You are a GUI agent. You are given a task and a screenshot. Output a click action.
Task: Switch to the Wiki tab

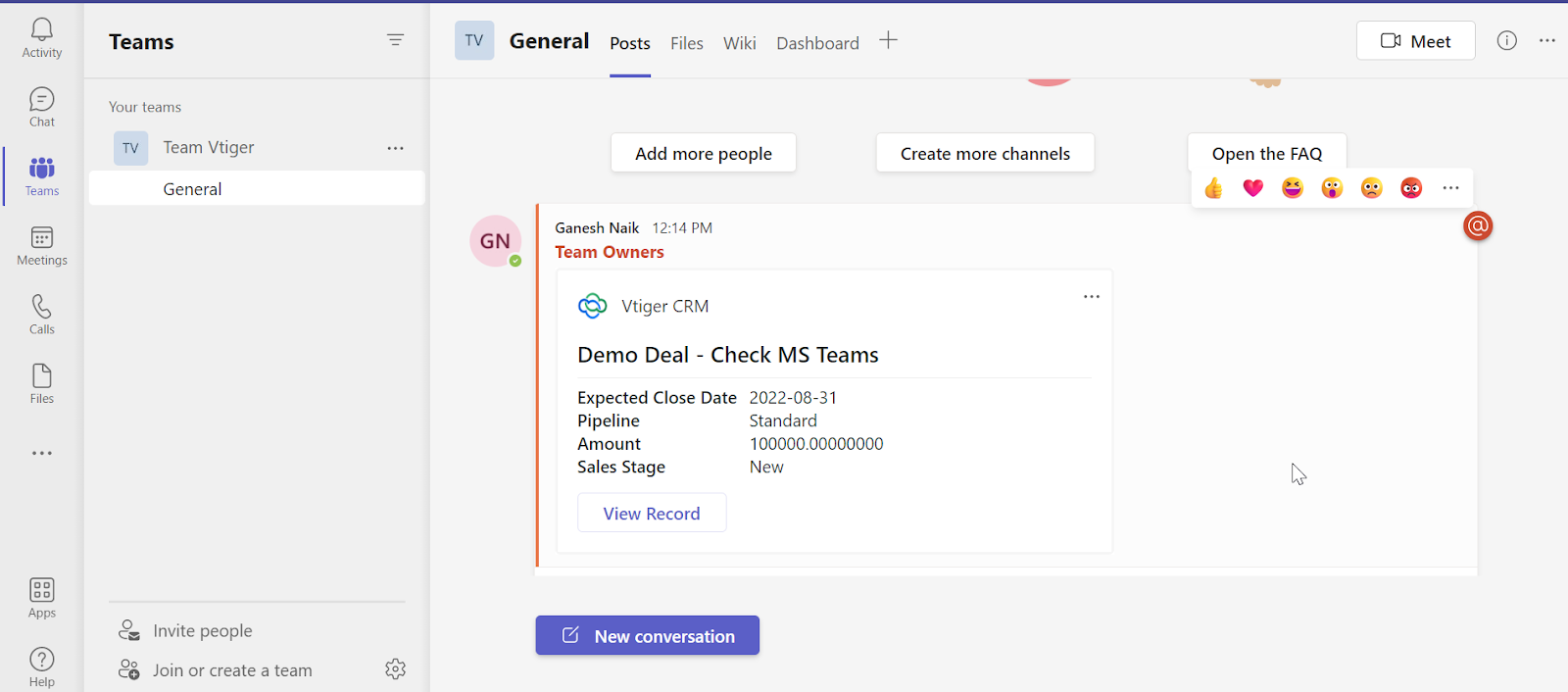740,43
